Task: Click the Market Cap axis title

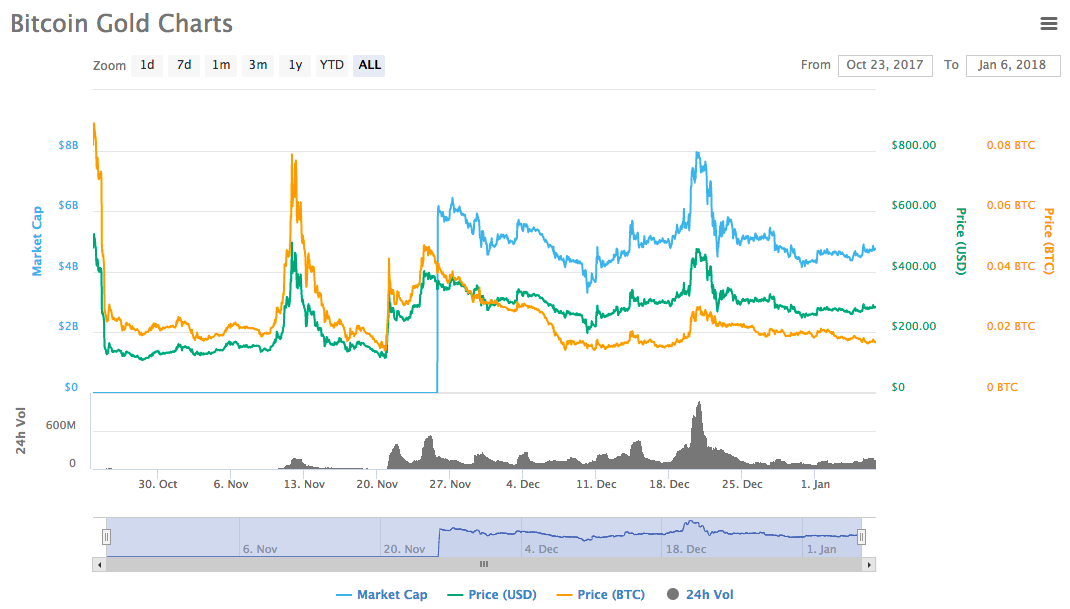Action: [37, 241]
